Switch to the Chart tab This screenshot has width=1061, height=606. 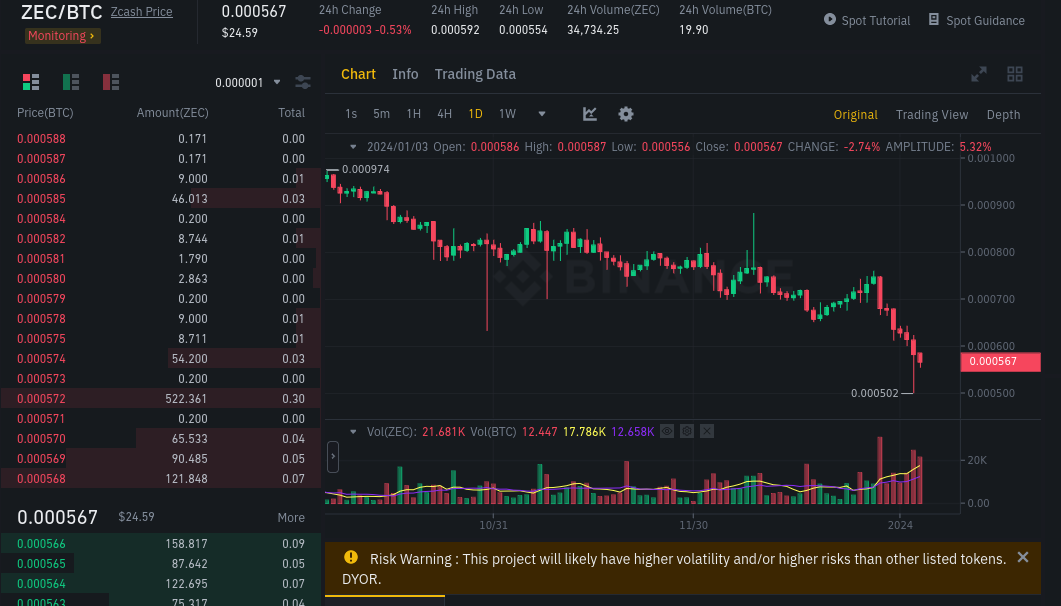[358, 74]
